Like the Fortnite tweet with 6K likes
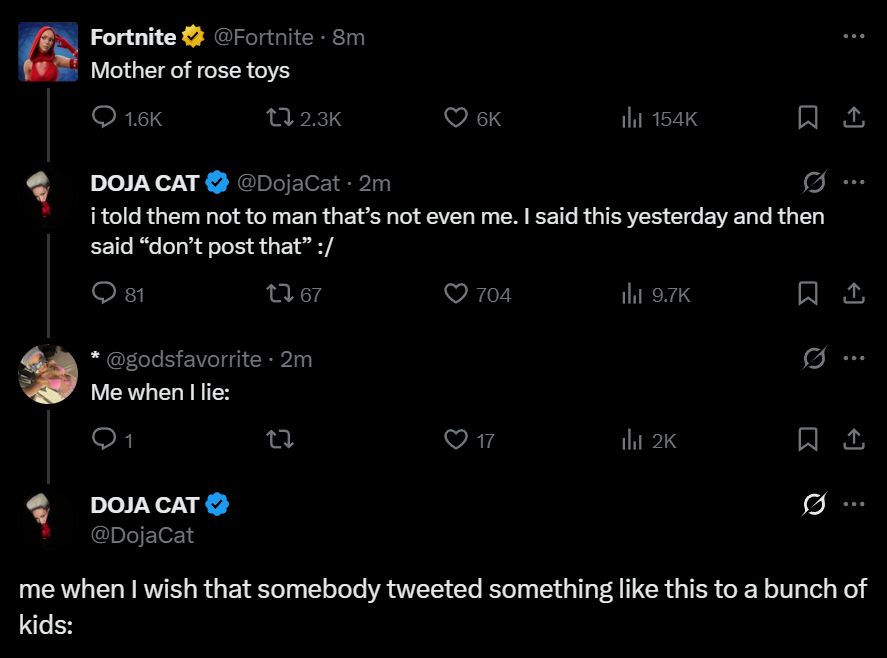 (x=456, y=118)
